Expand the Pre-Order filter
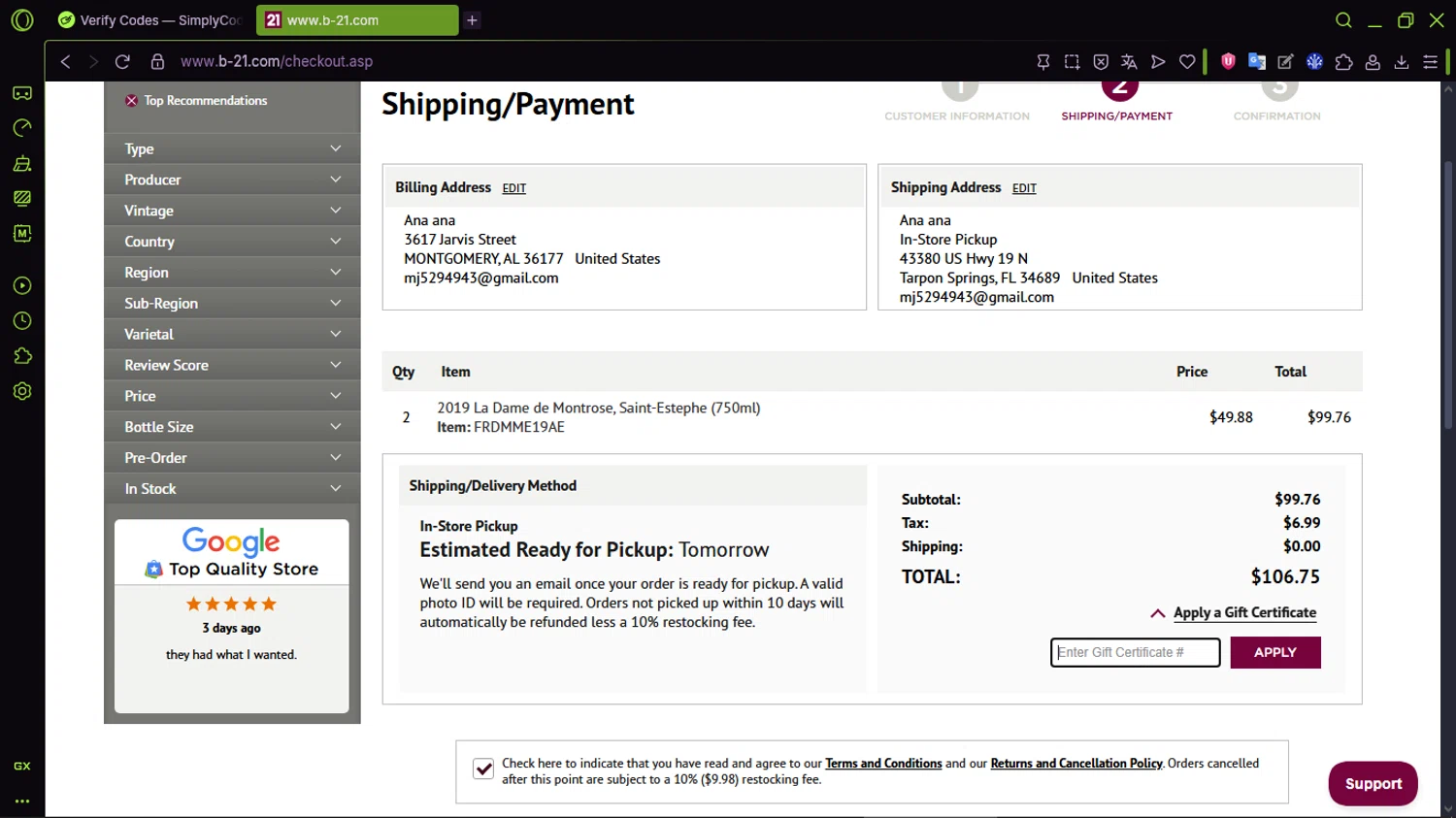The height and width of the screenshot is (818, 1456). pyautogui.click(x=232, y=458)
